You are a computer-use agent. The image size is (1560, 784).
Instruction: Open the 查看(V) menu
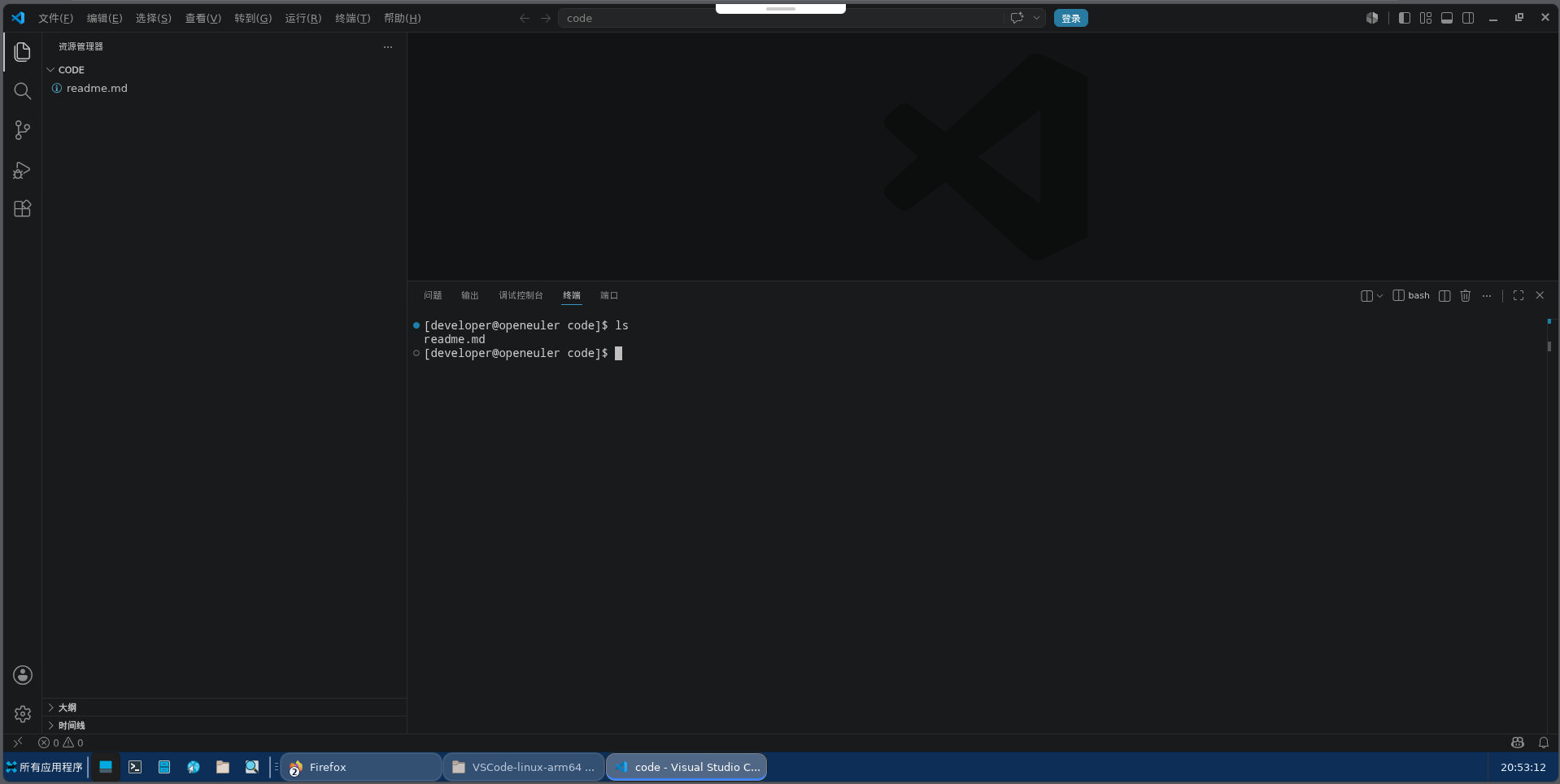coord(203,18)
